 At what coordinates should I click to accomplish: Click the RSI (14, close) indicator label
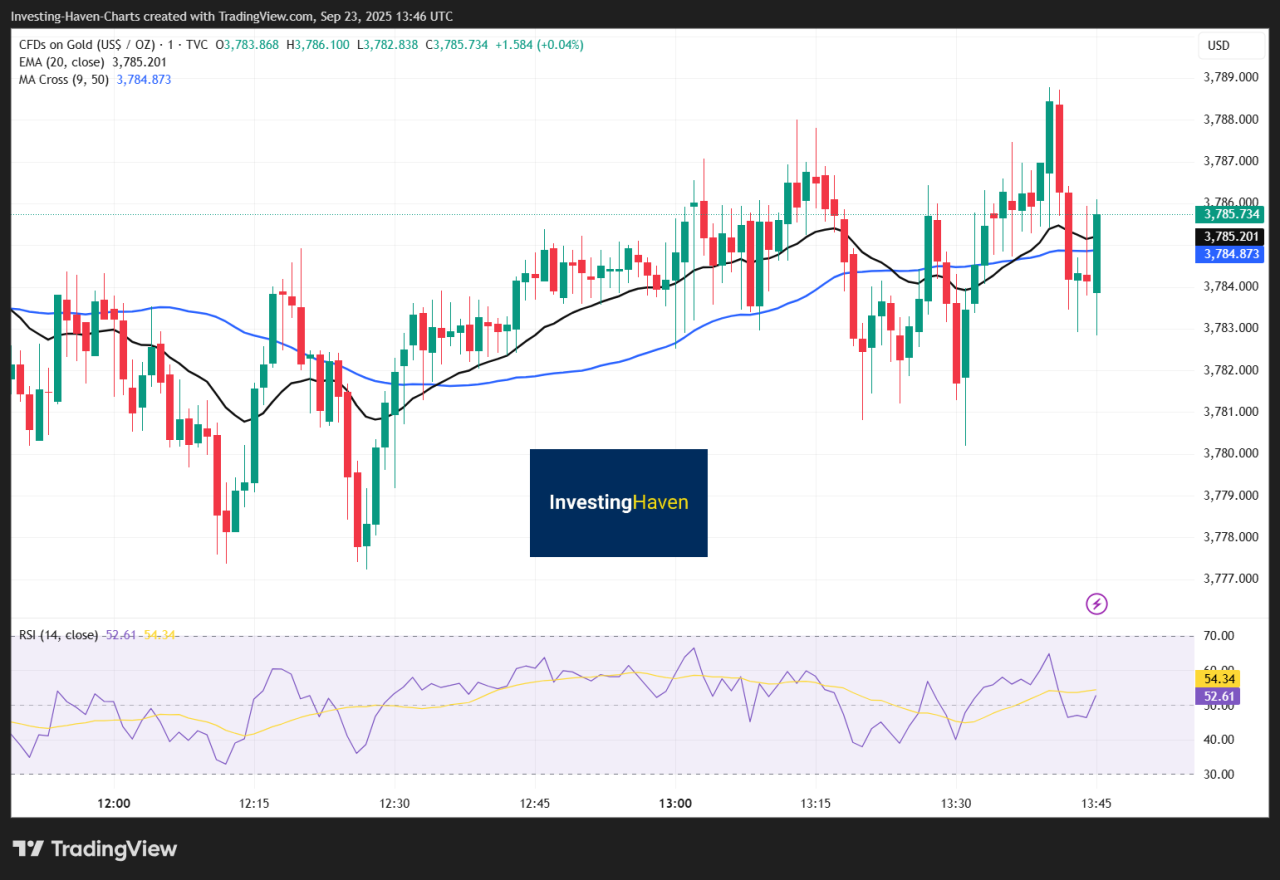click(x=59, y=635)
